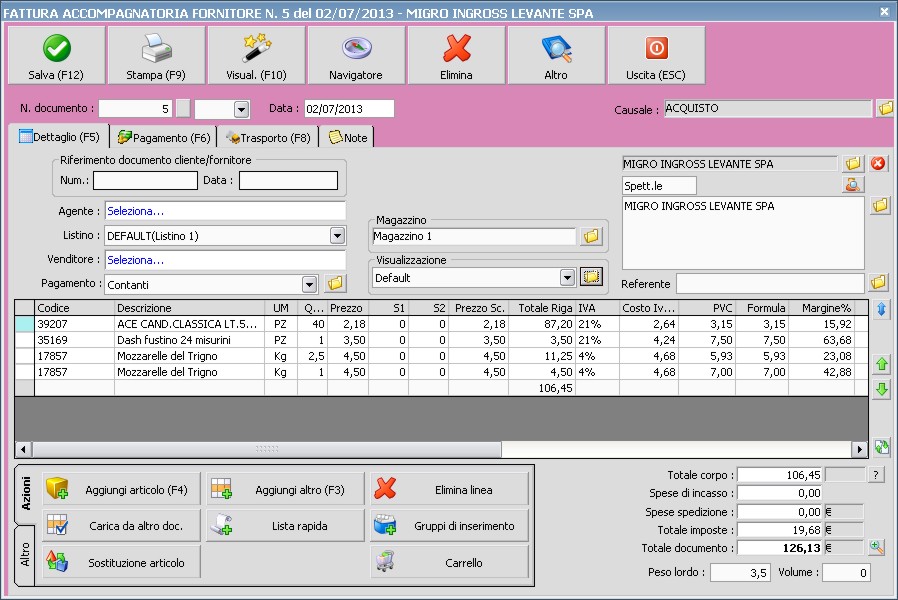Image resolution: width=898 pixels, height=600 pixels.
Task: Click Aggiungi articolo (F4)
Action: pyautogui.click(x=122, y=490)
